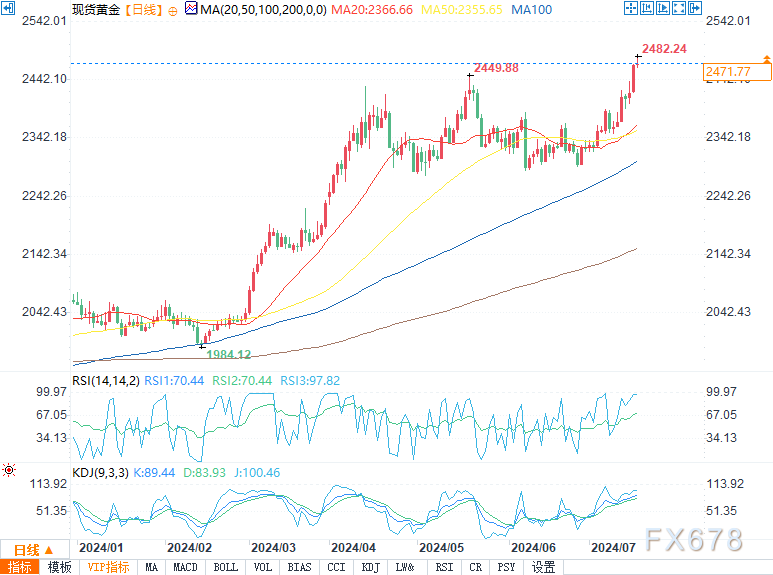
Task: Click the 2024/05 date axis label
Action: [x=441, y=548]
